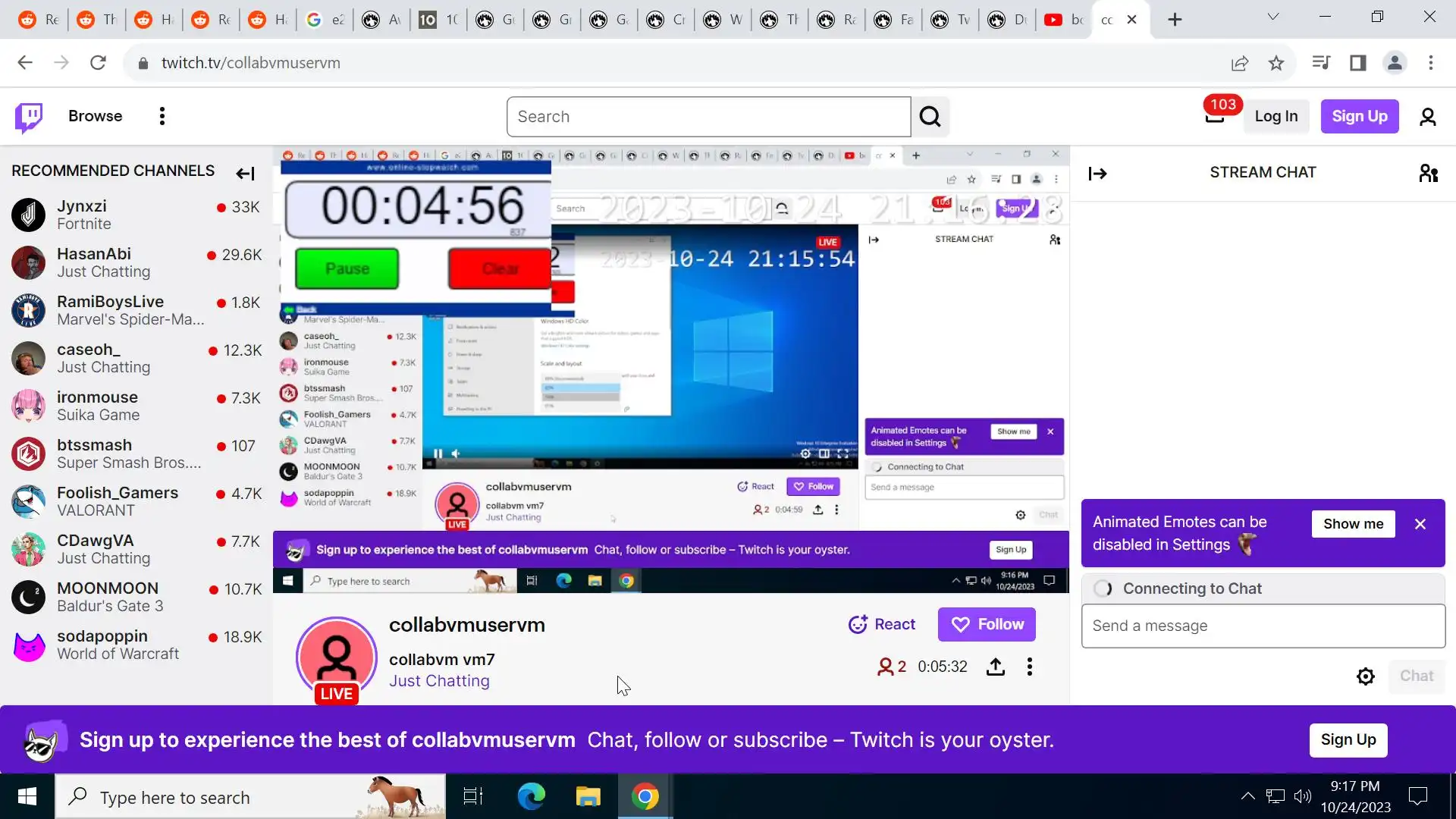Viewport: 1456px width, 819px height.
Task: Collapse the Stream Chat panel
Action: [1097, 174]
